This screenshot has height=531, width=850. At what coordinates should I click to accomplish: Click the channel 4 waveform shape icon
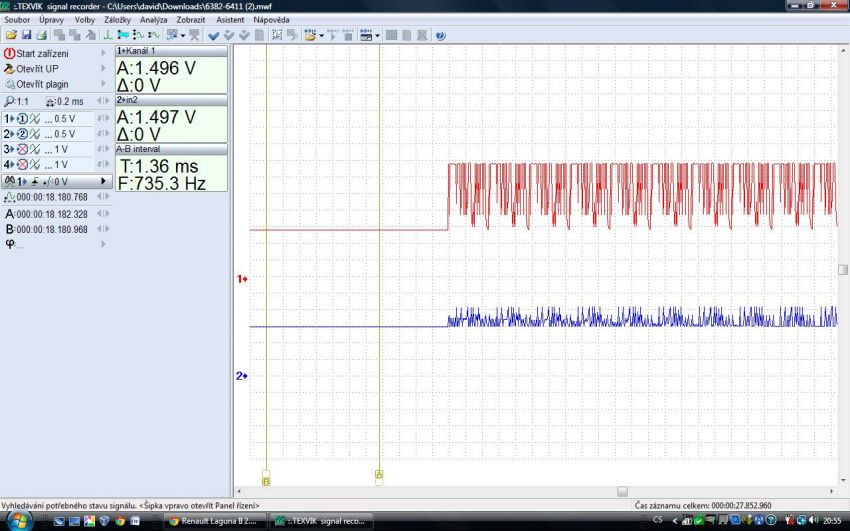35,164
